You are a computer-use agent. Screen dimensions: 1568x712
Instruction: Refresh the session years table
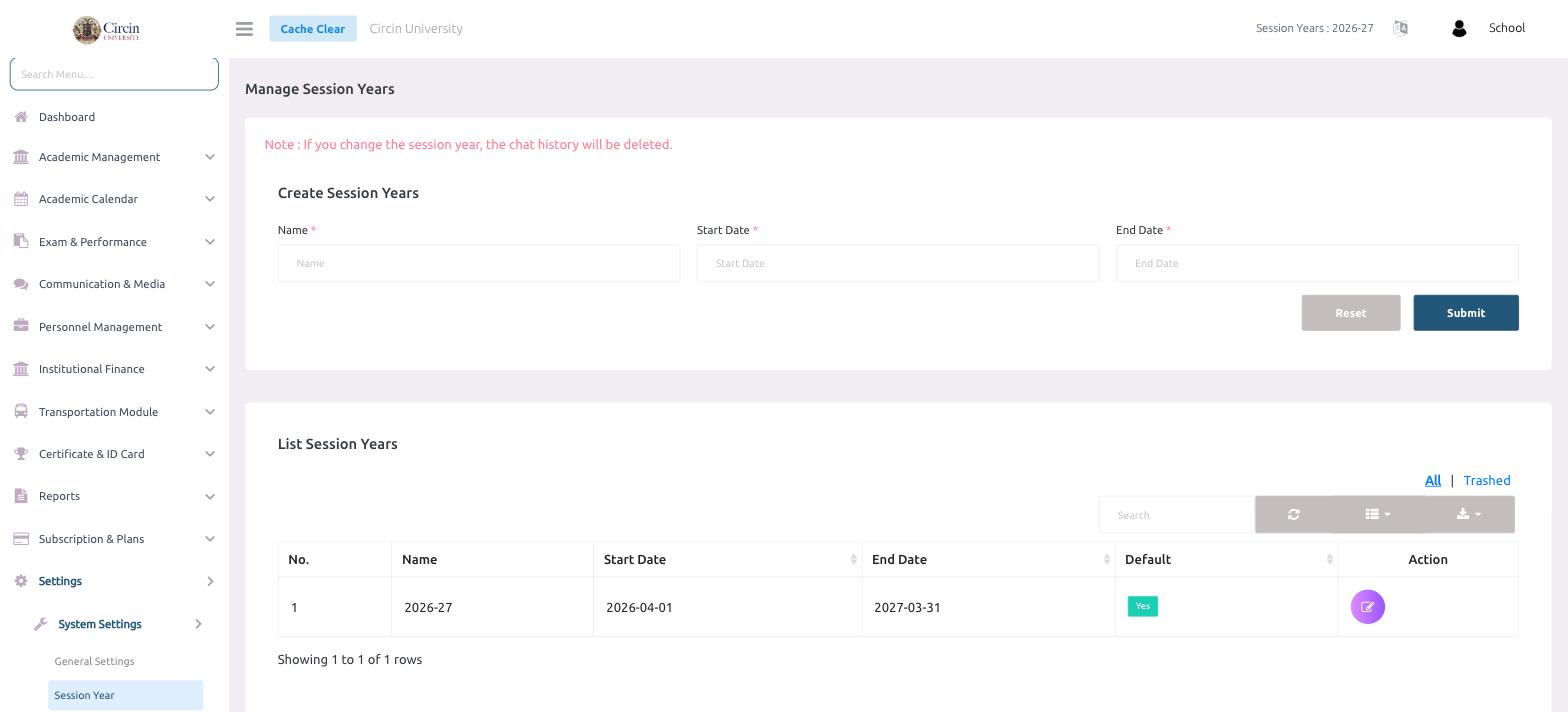point(1293,514)
